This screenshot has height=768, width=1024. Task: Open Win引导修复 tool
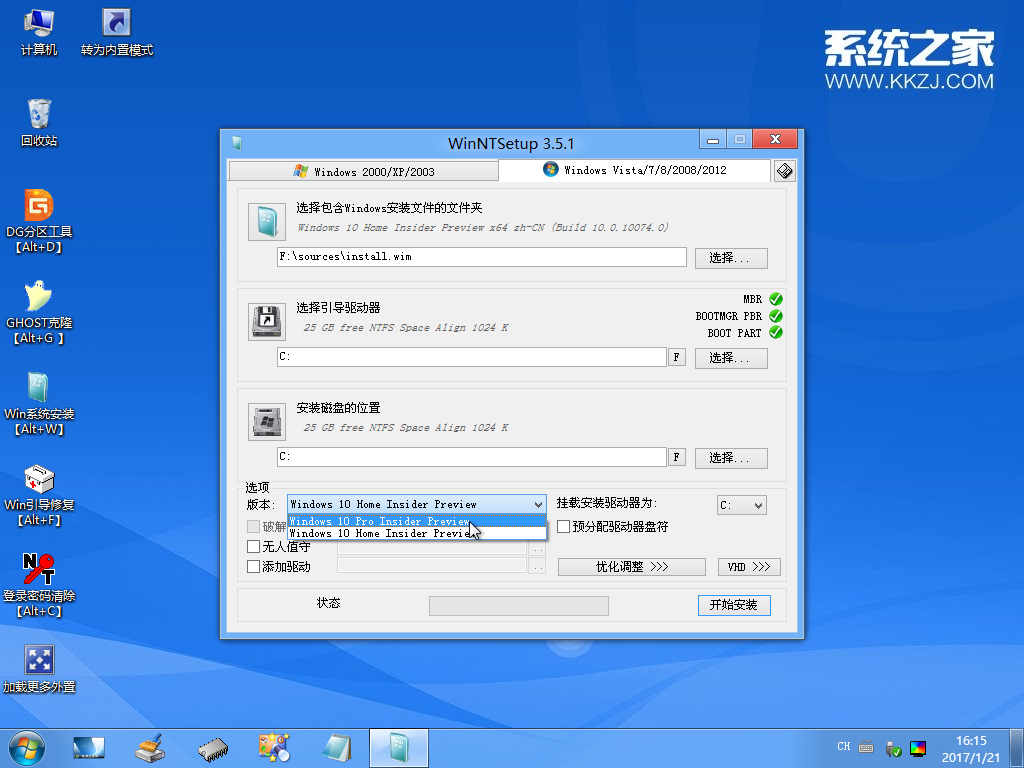click(x=40, y=480)
